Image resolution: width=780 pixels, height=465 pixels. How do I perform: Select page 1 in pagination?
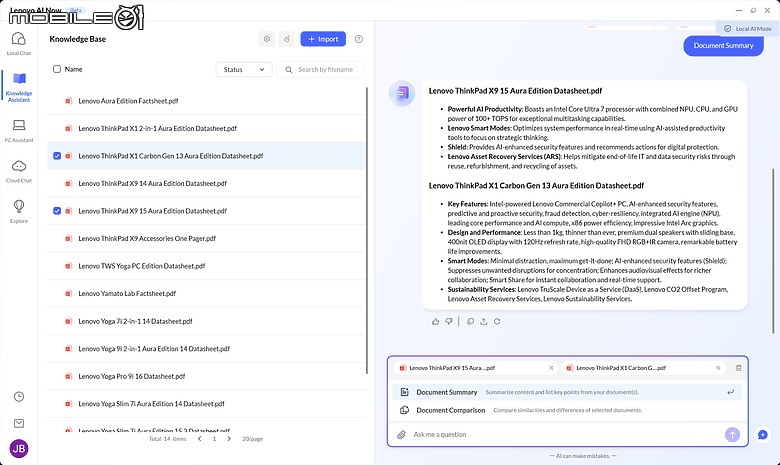pos(214,439)
